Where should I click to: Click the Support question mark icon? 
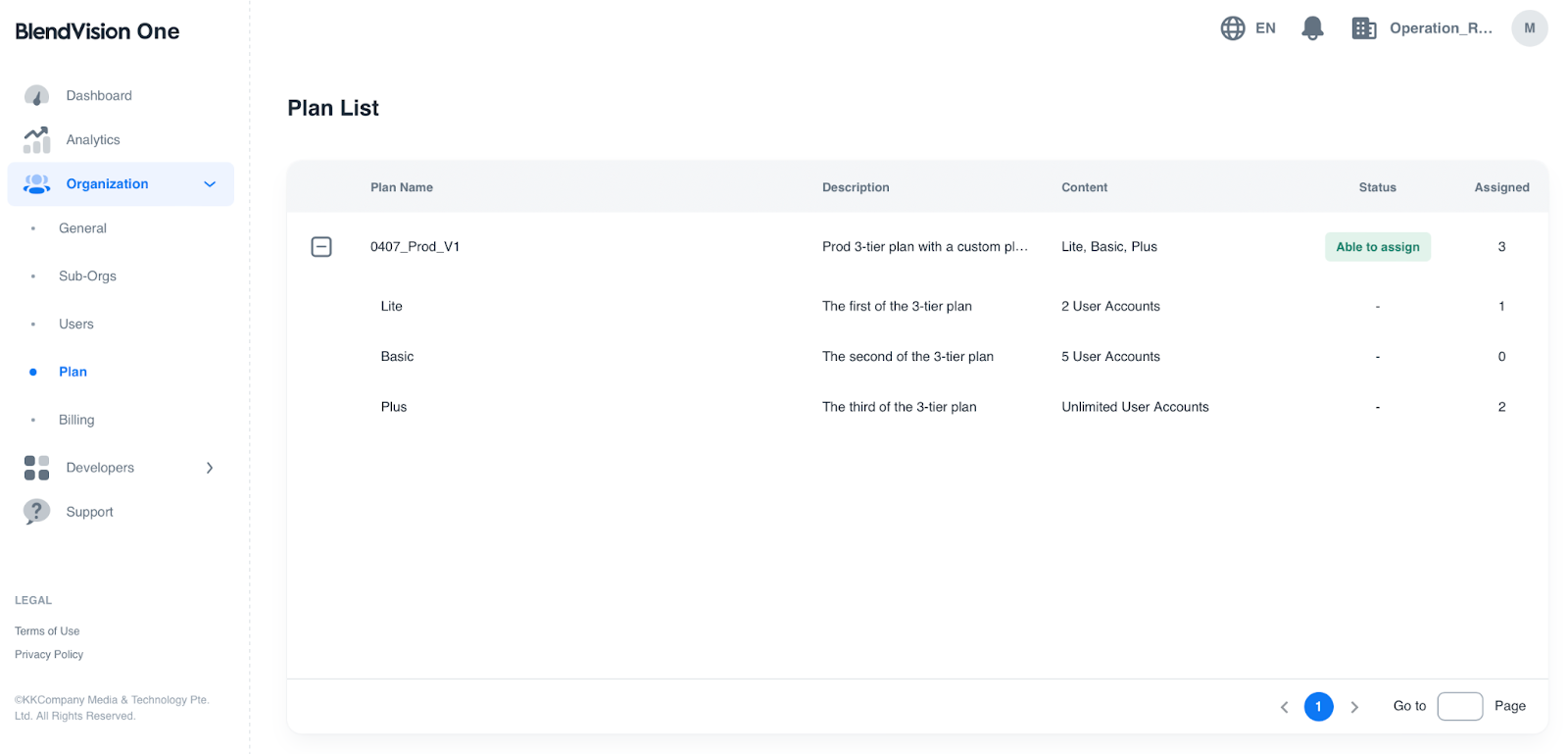(x=36, y=512)
